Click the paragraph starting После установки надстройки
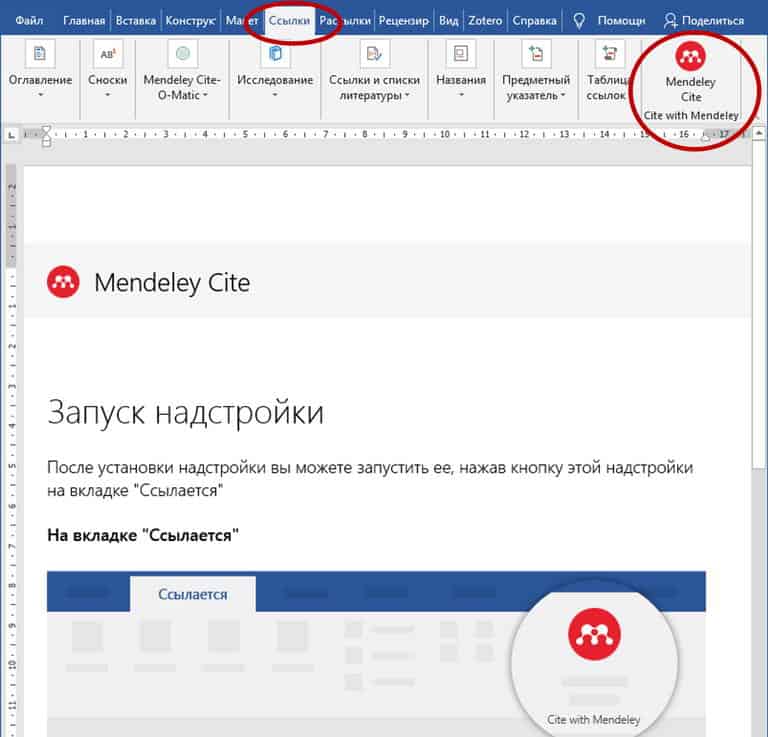The image size is (768, 737). coord(370,478)
